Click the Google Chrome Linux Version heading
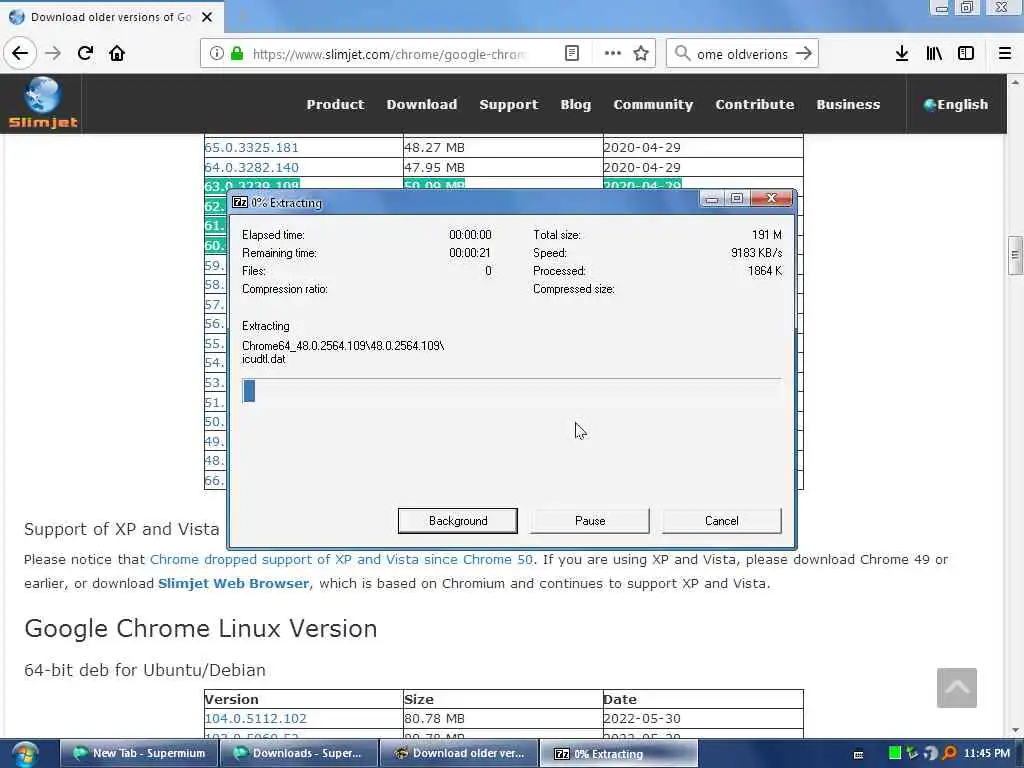Image resolution: width=1024 pixels, height=768 pixels. pyautogui.click(x=200, y=628)
